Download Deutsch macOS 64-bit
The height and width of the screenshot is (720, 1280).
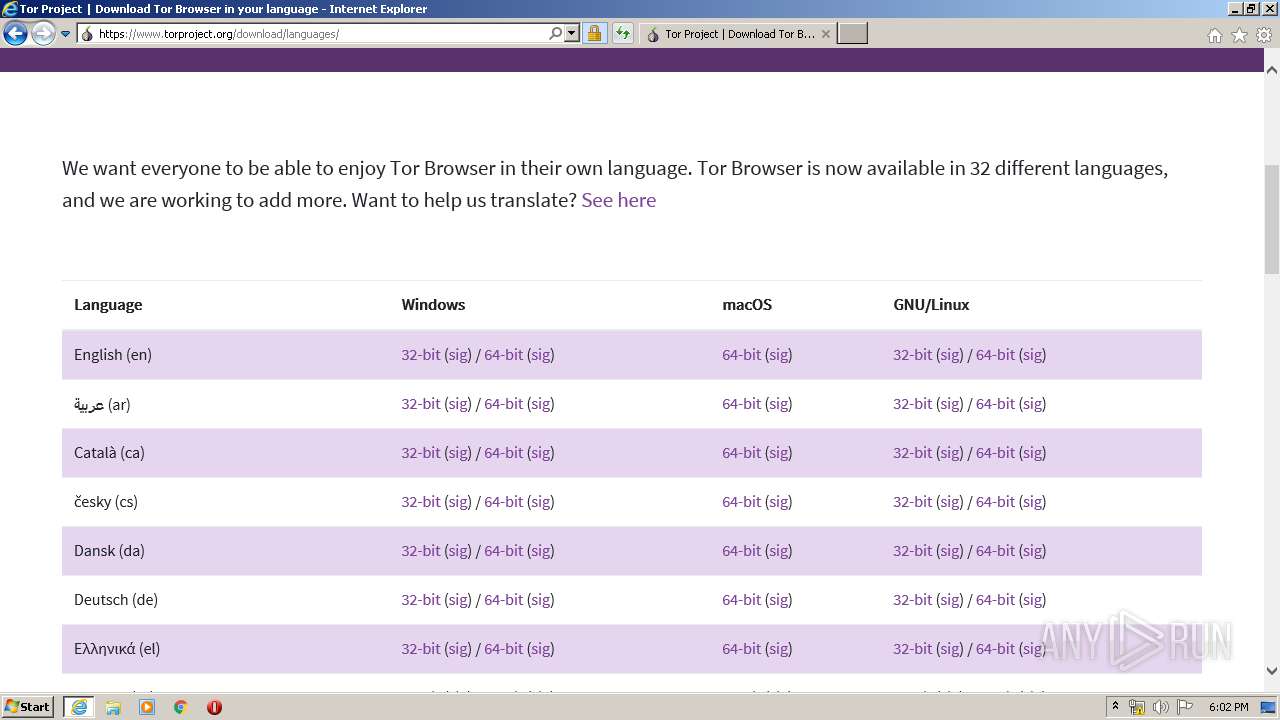pyautogui.click(x=741, y=600)
